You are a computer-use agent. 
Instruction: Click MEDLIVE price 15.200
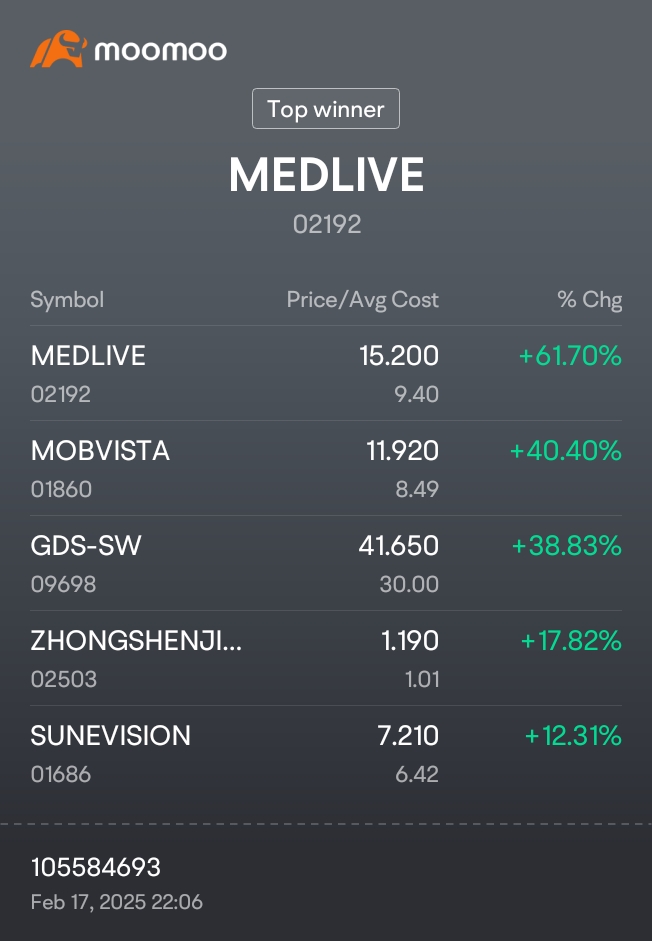coord(398,356)
